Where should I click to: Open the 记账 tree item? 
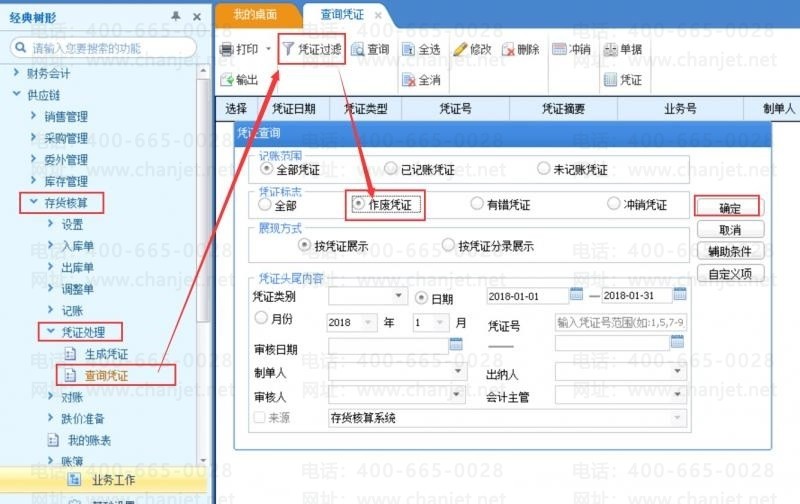(72, 311)
